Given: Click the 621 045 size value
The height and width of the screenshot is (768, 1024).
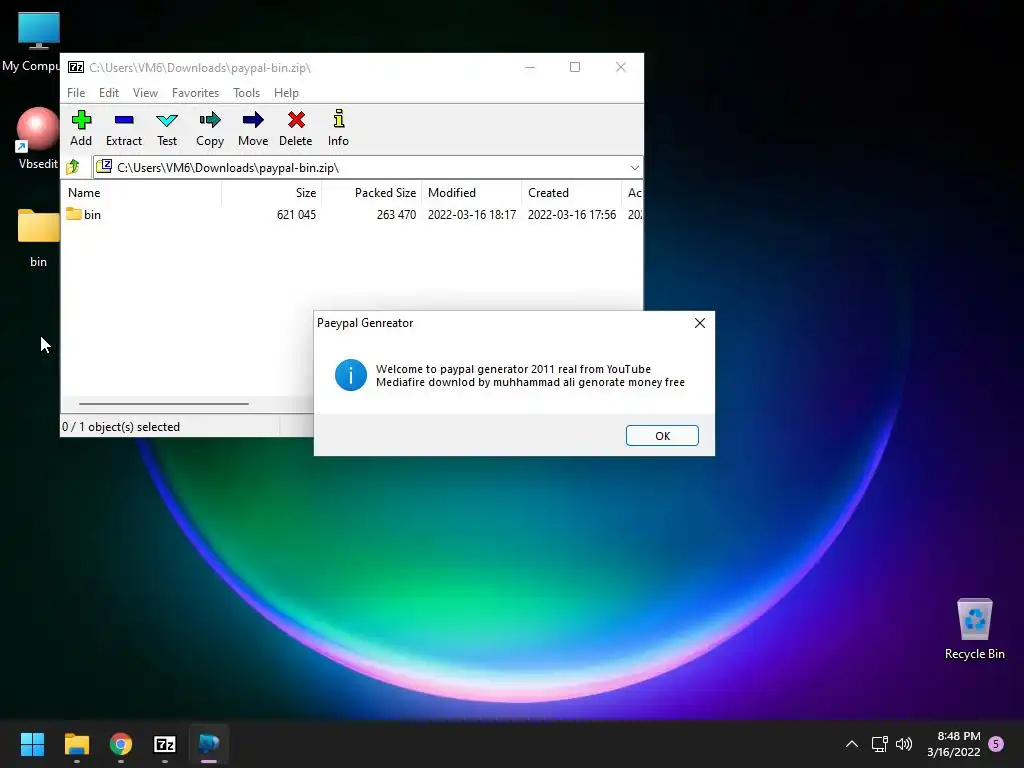Looking at the screenshot, I should point(296,214).
